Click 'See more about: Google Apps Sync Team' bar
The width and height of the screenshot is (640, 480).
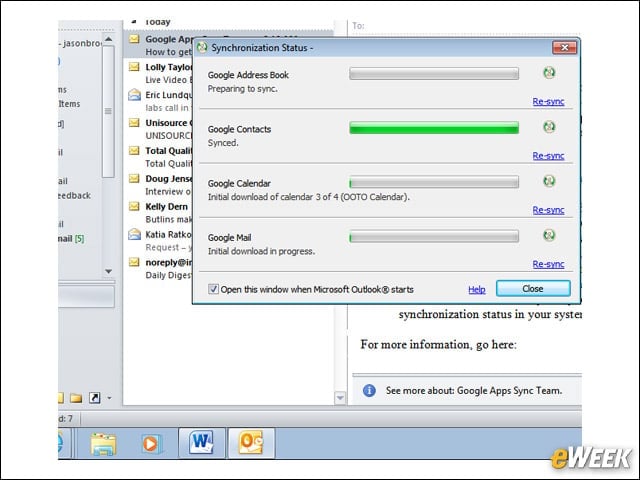(x=467, y=391)
